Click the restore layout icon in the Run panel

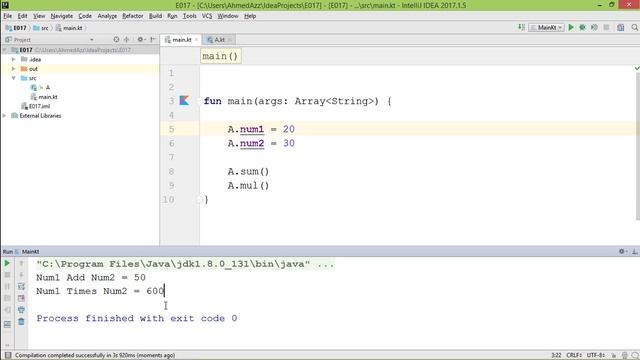7,324
